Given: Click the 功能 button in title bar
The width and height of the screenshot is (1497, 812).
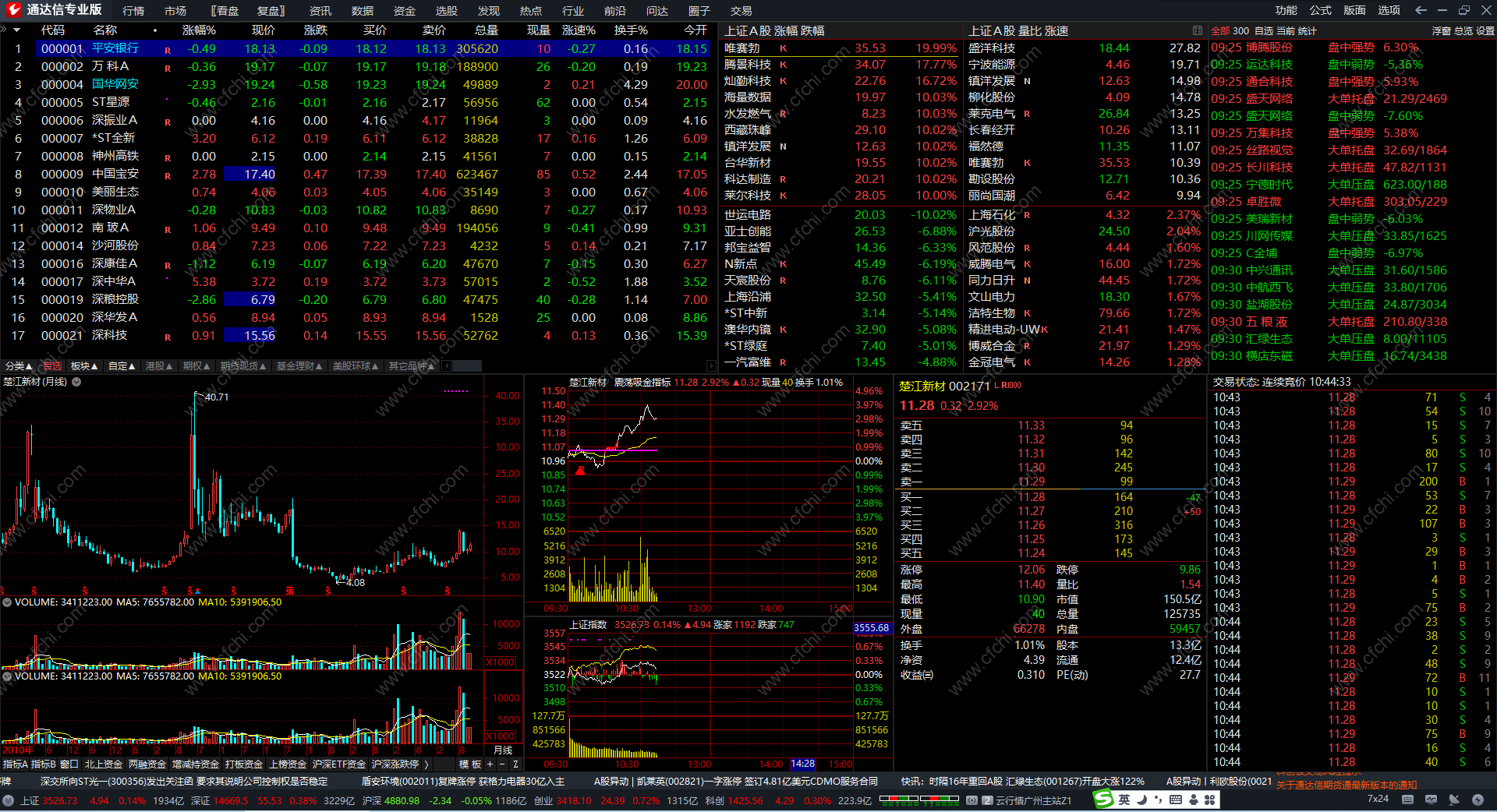Looking at the screenshot, I should pyautogui.click(x=1286, y=10).
